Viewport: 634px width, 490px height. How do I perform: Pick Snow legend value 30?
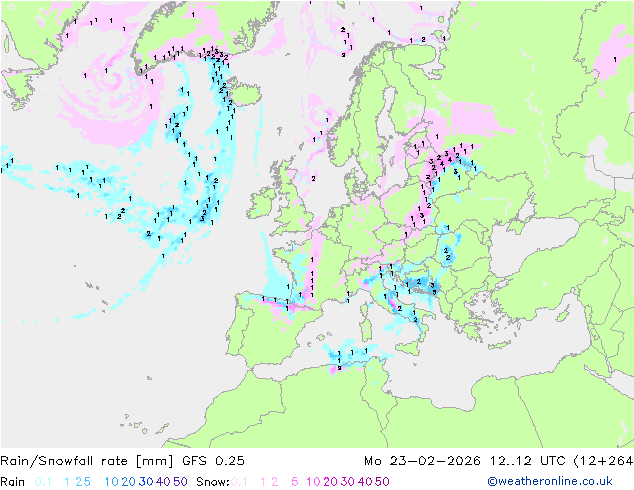point(348,482)
